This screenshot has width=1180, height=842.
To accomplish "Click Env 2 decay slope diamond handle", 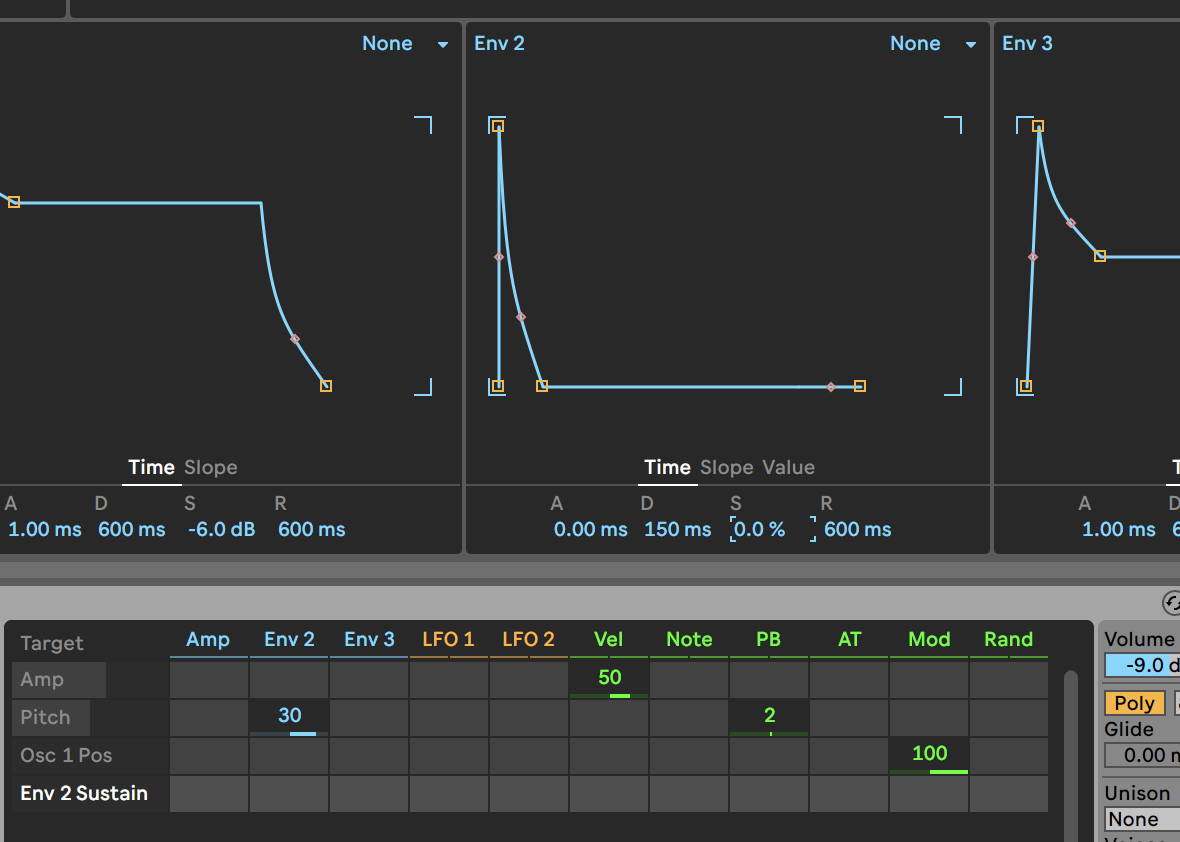I will (521, 317).
